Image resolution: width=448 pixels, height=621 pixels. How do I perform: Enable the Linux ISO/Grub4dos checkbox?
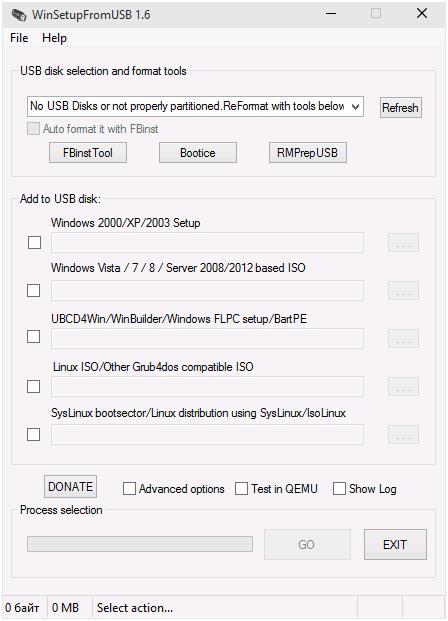coord(34,386)
